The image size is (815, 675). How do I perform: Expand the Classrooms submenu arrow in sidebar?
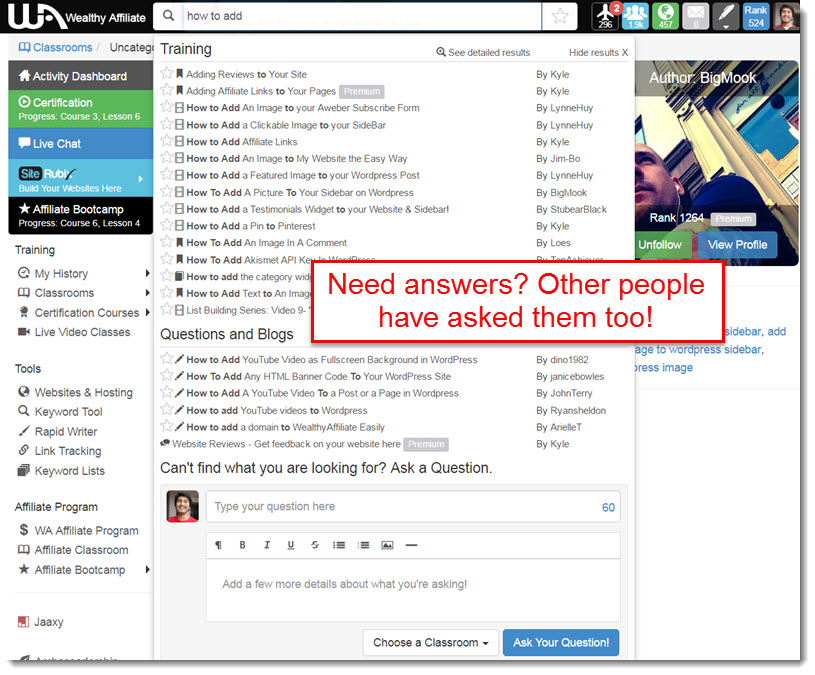coord(147,293)
